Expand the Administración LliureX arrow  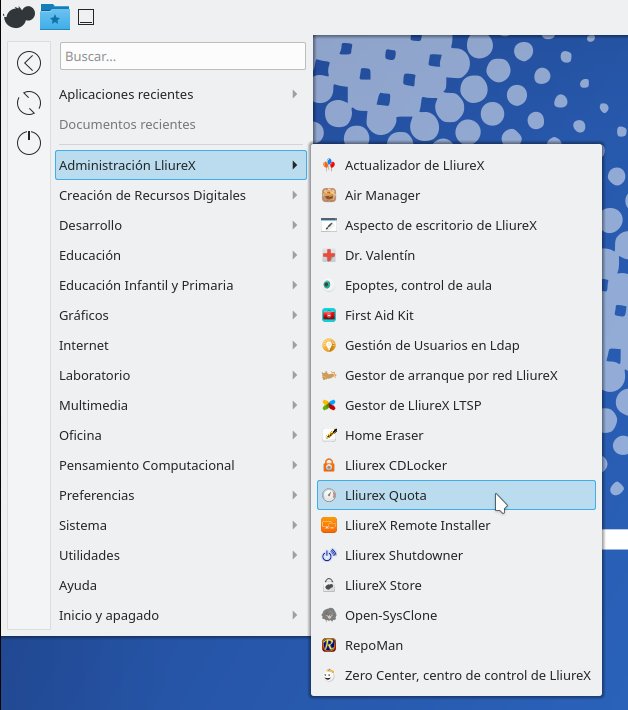[x=295, y=165]
